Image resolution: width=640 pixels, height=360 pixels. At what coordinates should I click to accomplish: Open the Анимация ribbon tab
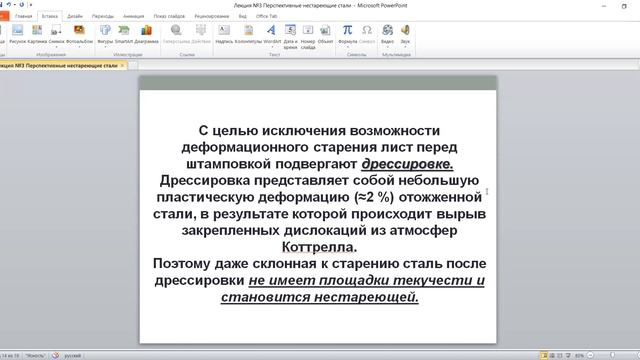pos(133,16)
